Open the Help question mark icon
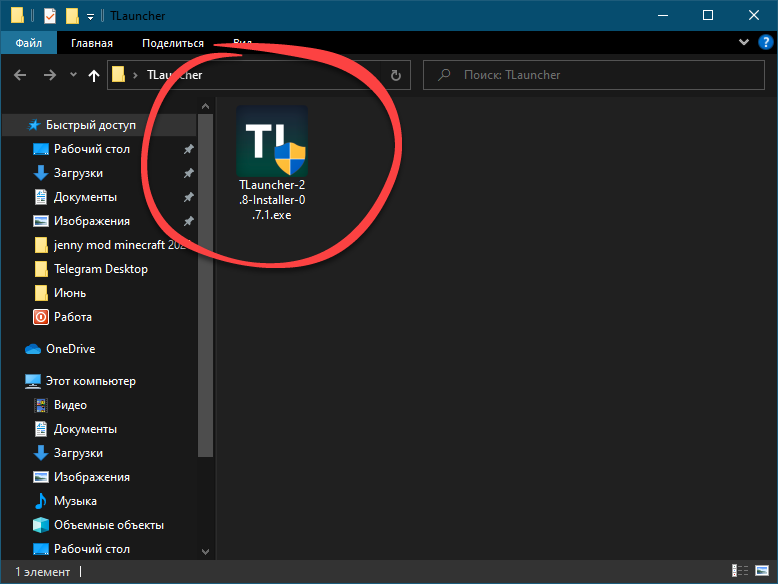Viewport: 778px width, 584px height. (x=764, y=43)
